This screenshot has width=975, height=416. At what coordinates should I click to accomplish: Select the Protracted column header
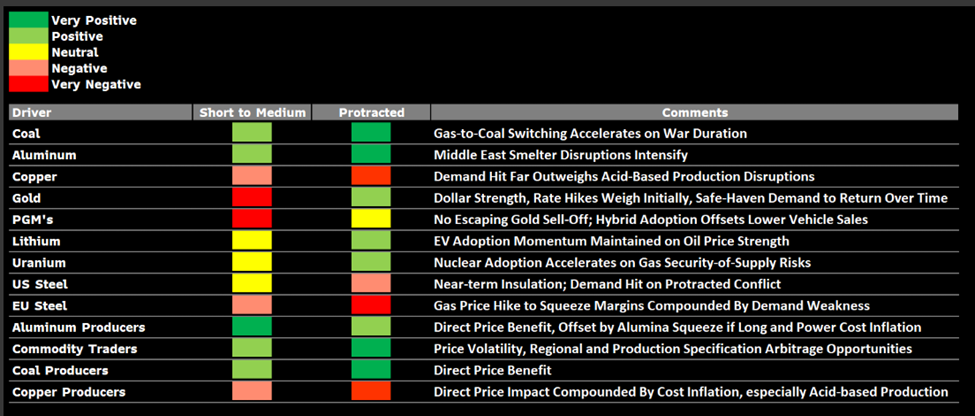pyautogui.click(x=371, y=113)
